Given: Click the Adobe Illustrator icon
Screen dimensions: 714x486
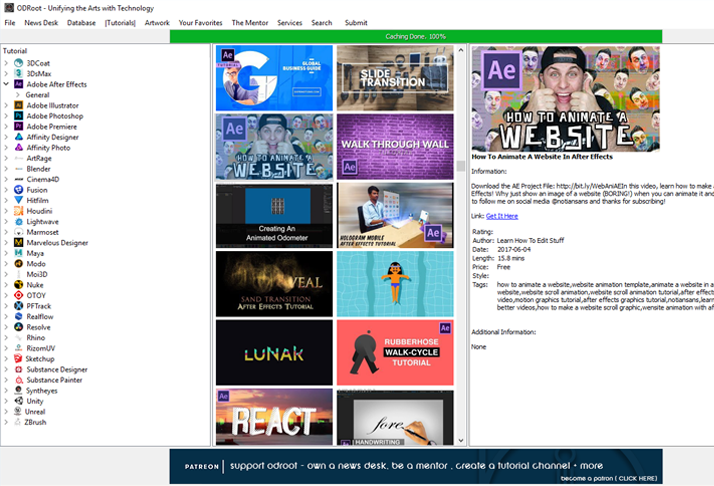Looking at the screenshot, I should (18, 106).
